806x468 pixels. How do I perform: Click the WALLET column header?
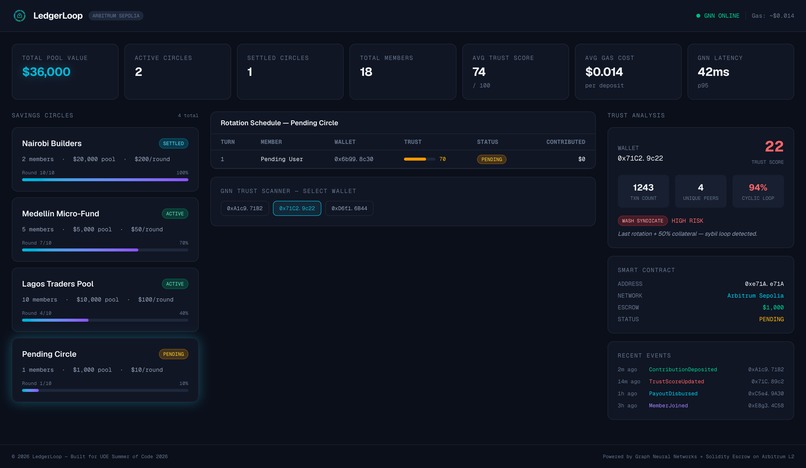345,142
